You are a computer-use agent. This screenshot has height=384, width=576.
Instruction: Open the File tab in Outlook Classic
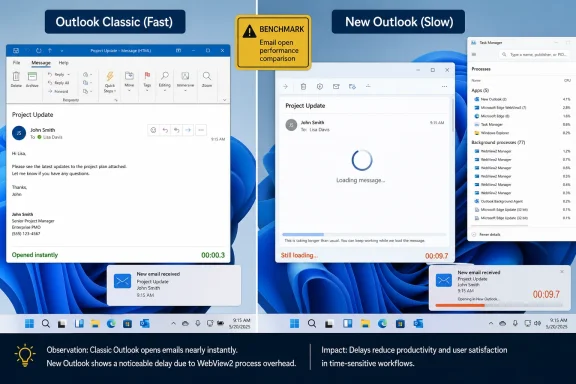(17, 63)
